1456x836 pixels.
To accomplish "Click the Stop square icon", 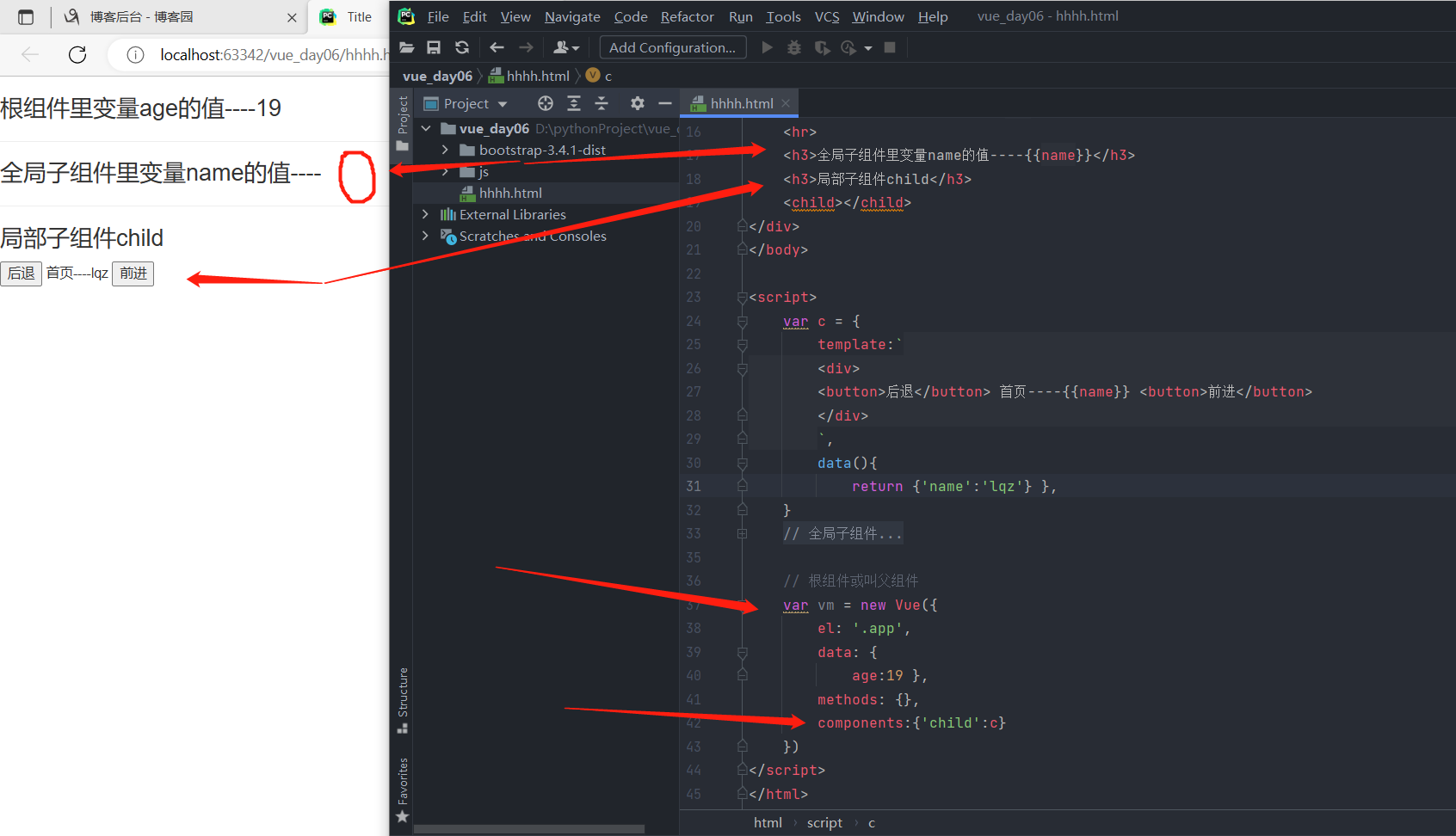I will (x=890, y=47).
